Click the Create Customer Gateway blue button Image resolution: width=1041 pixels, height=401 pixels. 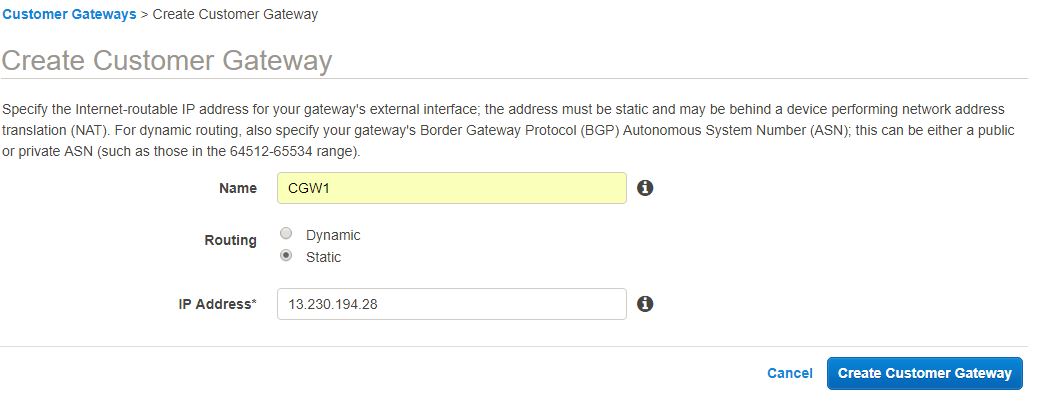click(x=924, y=373)
